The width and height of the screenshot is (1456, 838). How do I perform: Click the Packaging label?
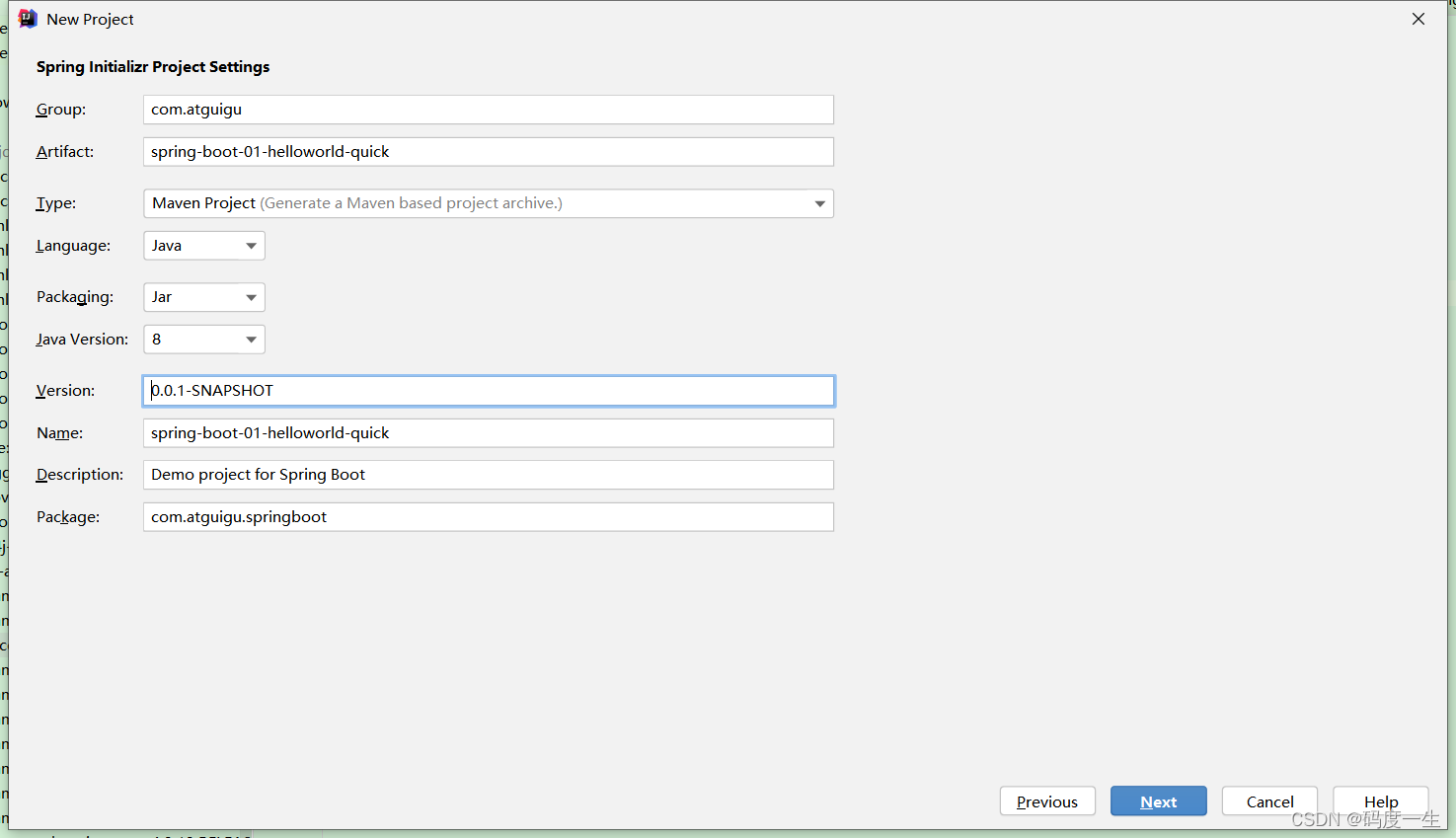pyautogui.click(x=75, y=297)
